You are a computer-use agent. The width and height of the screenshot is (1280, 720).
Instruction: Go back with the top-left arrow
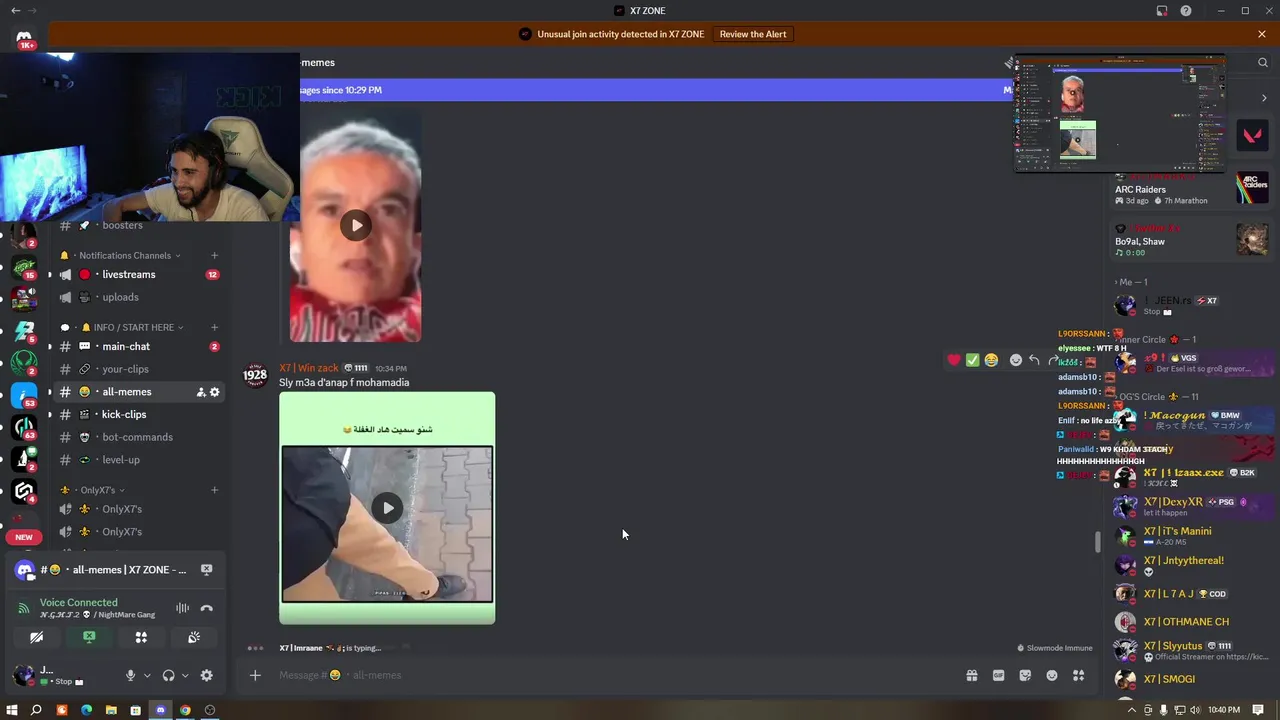(14, 11)
